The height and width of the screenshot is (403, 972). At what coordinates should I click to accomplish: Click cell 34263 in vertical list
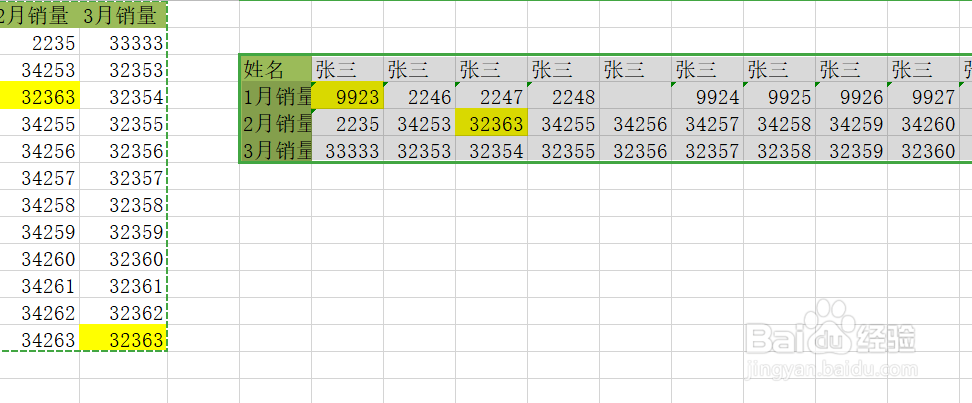(x=40, y=339)
